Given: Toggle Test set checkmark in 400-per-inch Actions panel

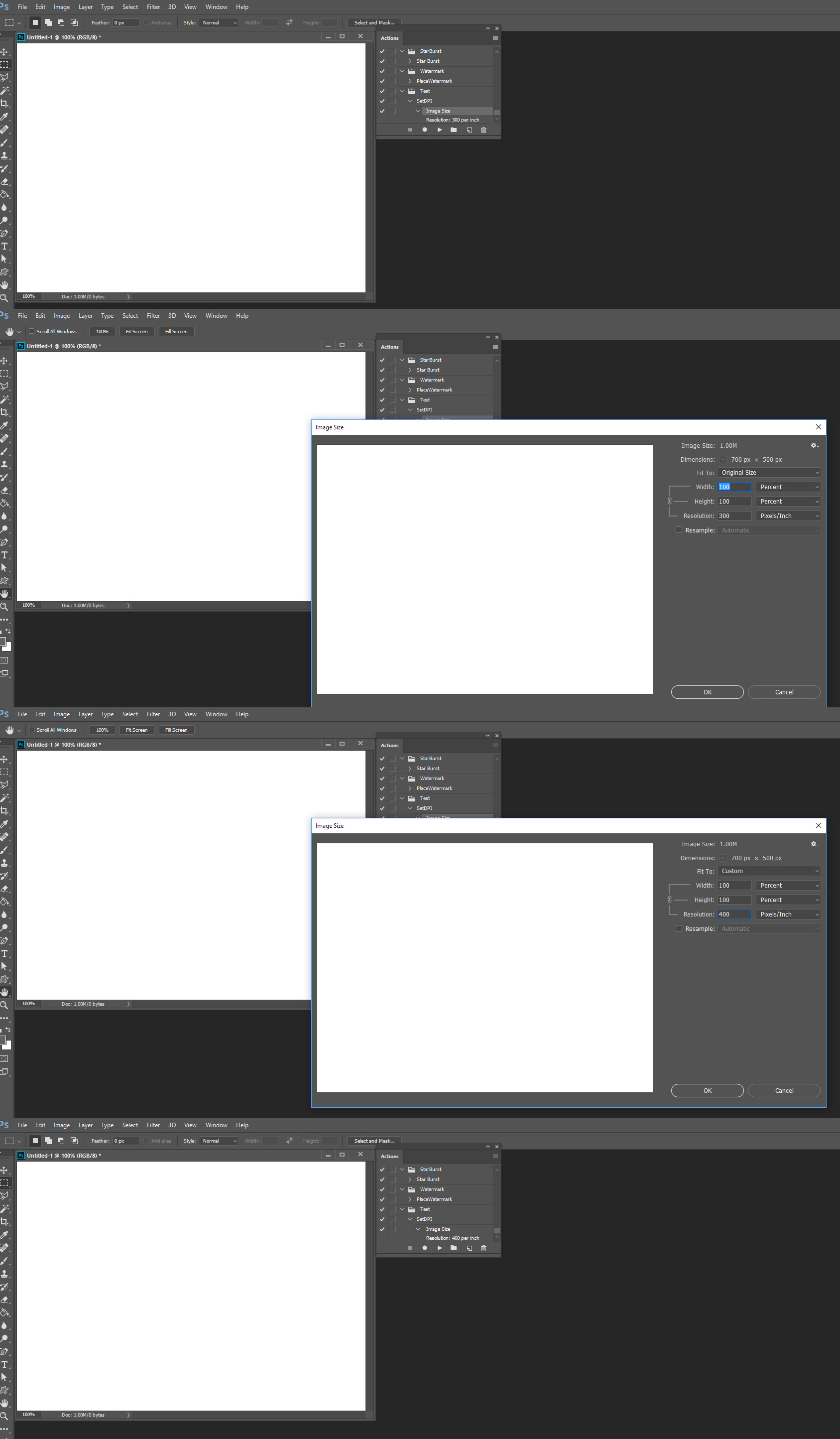Looking at the screenshot, I should pos(382,1209).
